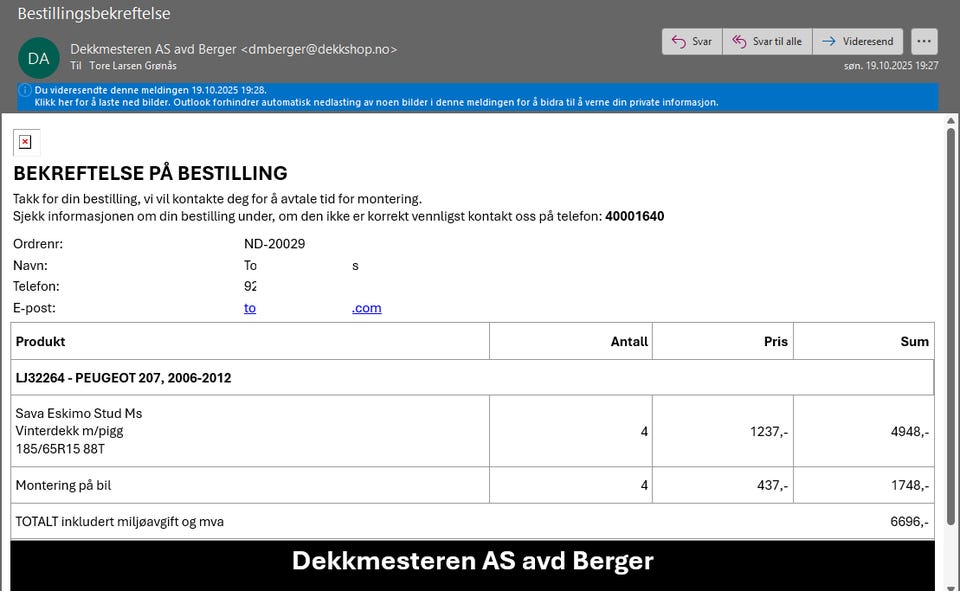Select phone number 40001640
Screen dimensions: 960x591
(x=634, y=216)
